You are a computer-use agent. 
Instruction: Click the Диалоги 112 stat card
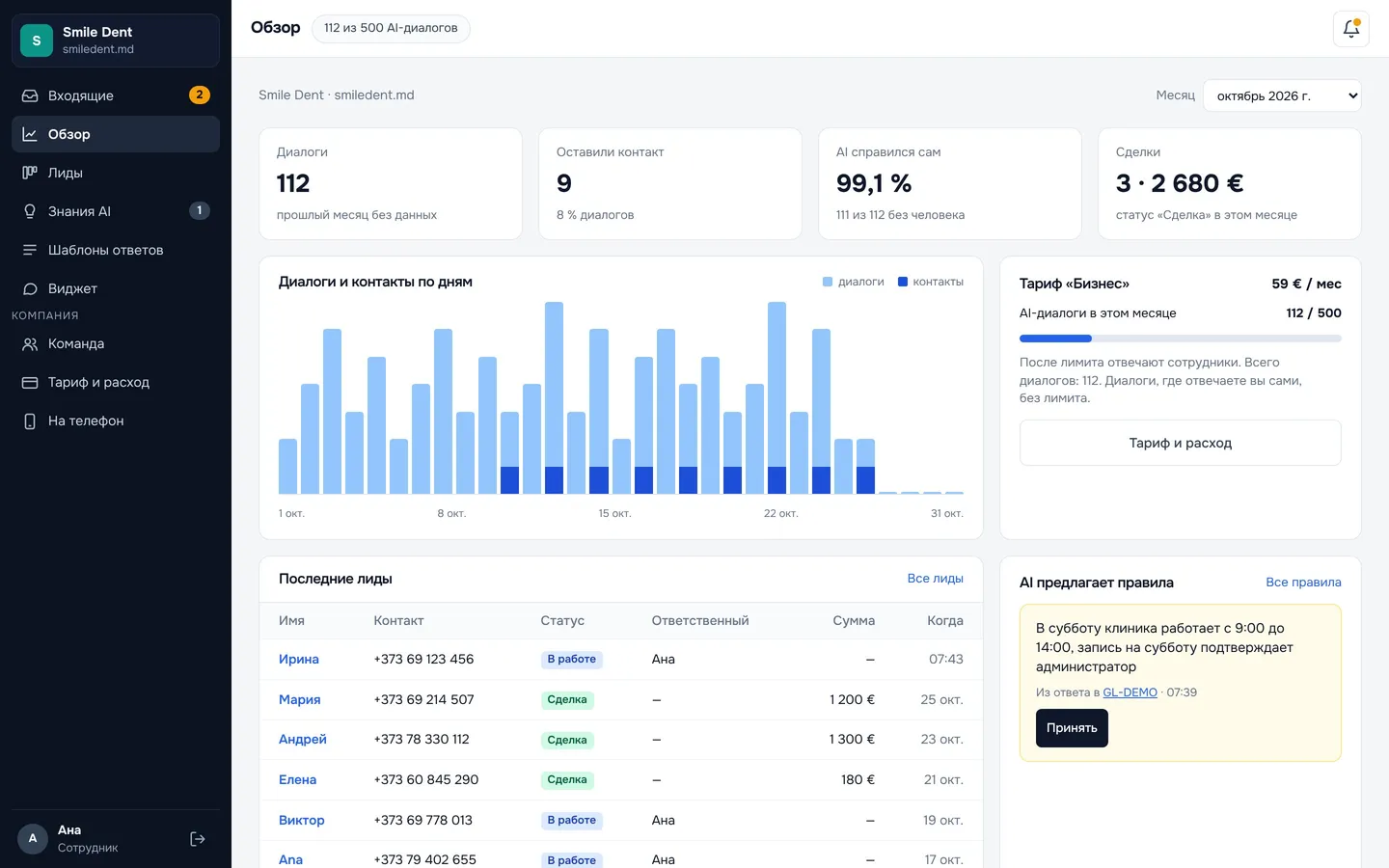391,184
